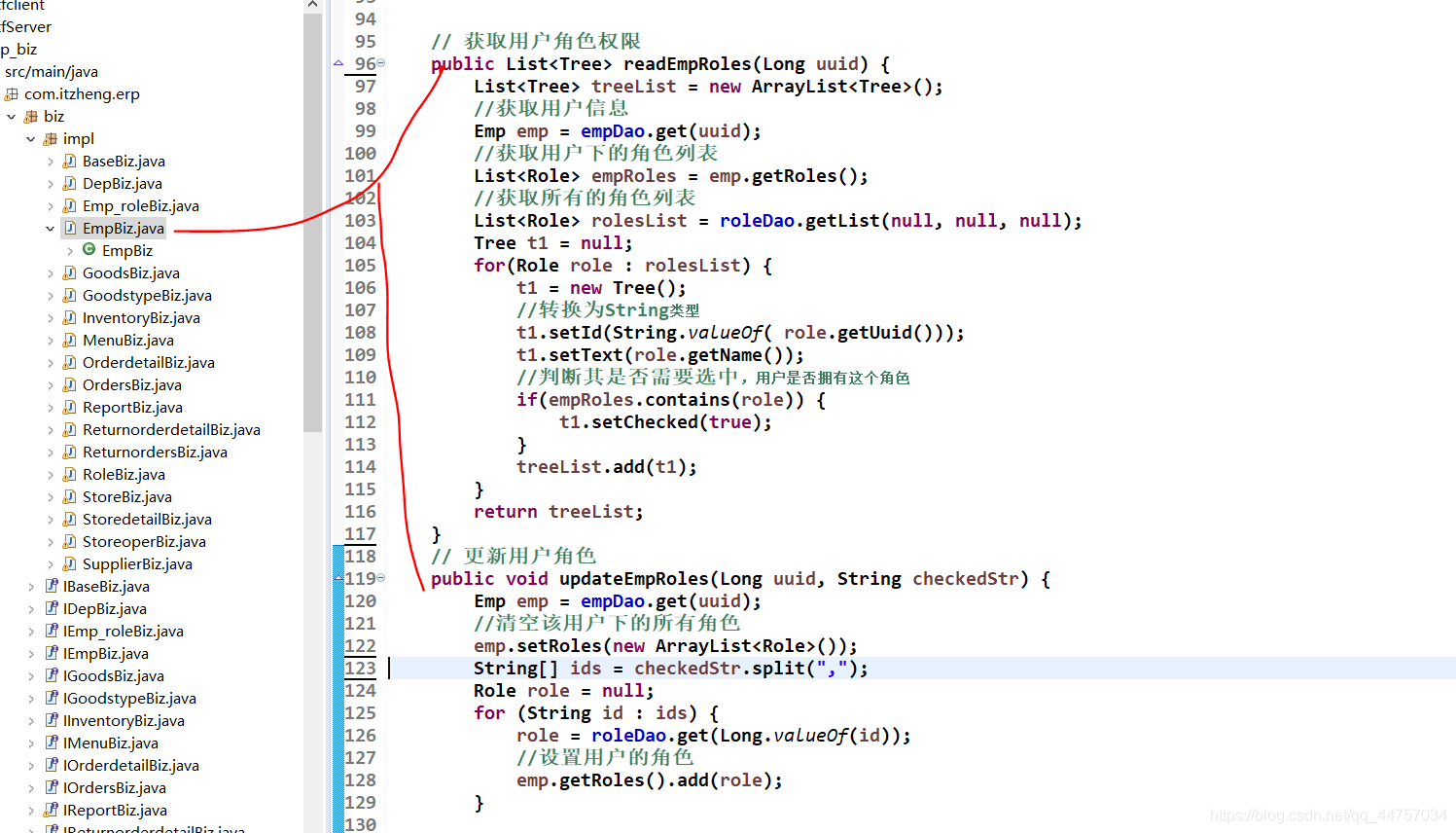Open StoredetailBiz.java file
The width and height of the screenshot is (1456, 833).
147,520
